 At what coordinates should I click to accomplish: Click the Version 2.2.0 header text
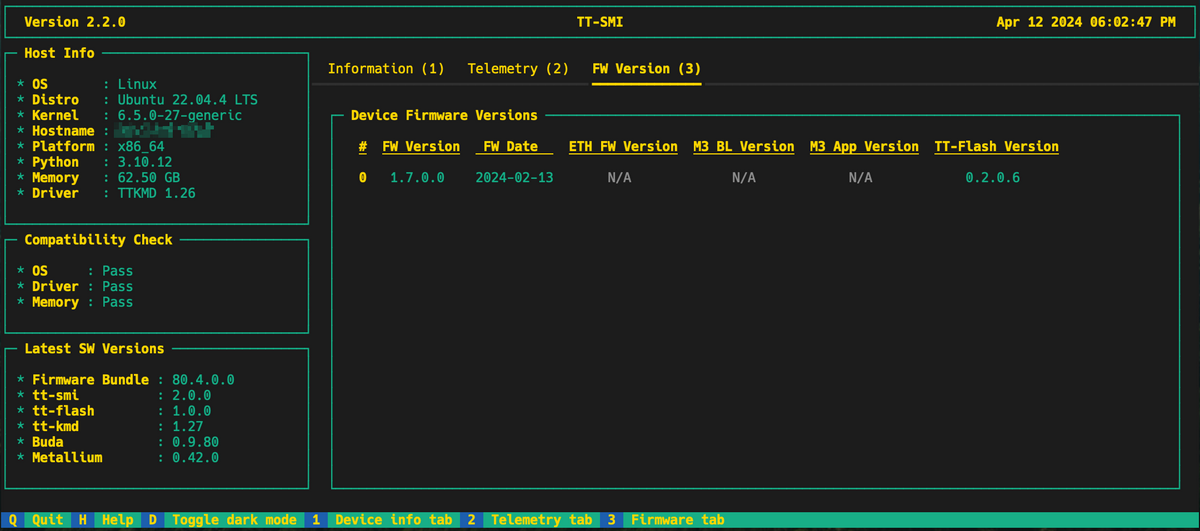[75, 22]
